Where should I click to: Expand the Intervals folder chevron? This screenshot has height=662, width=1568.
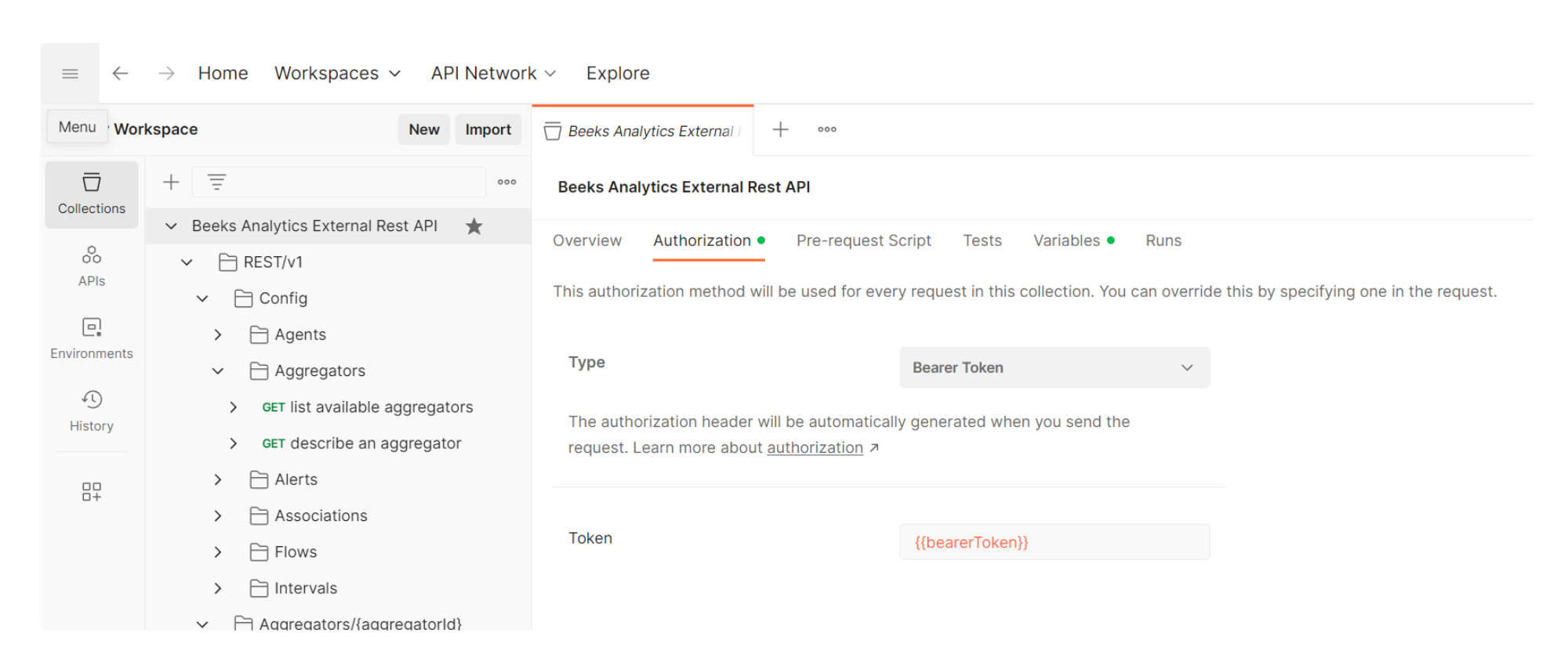218,588
